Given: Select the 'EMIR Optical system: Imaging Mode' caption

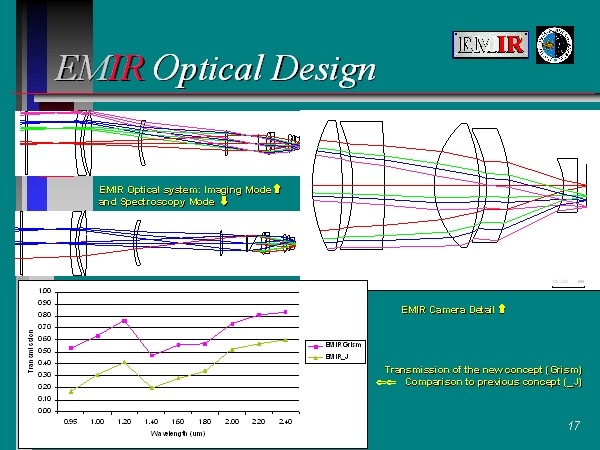Looking at the screenshot, I should pyautogui.click(x=184, y=188).
